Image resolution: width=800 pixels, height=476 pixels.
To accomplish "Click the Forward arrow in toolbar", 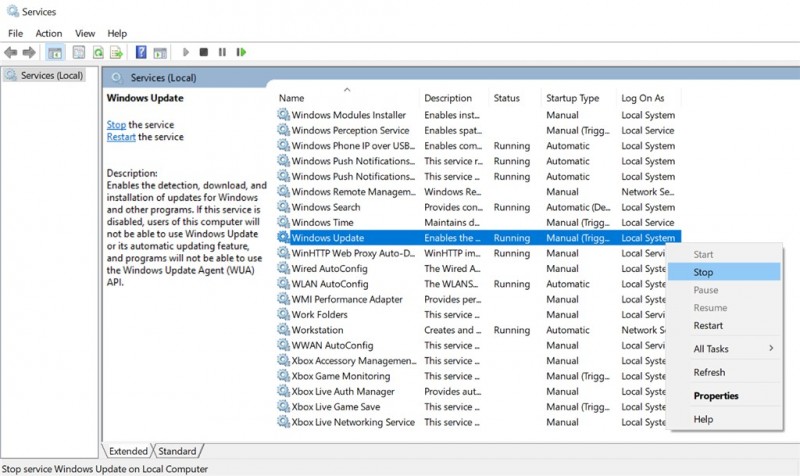I will 28,52.
